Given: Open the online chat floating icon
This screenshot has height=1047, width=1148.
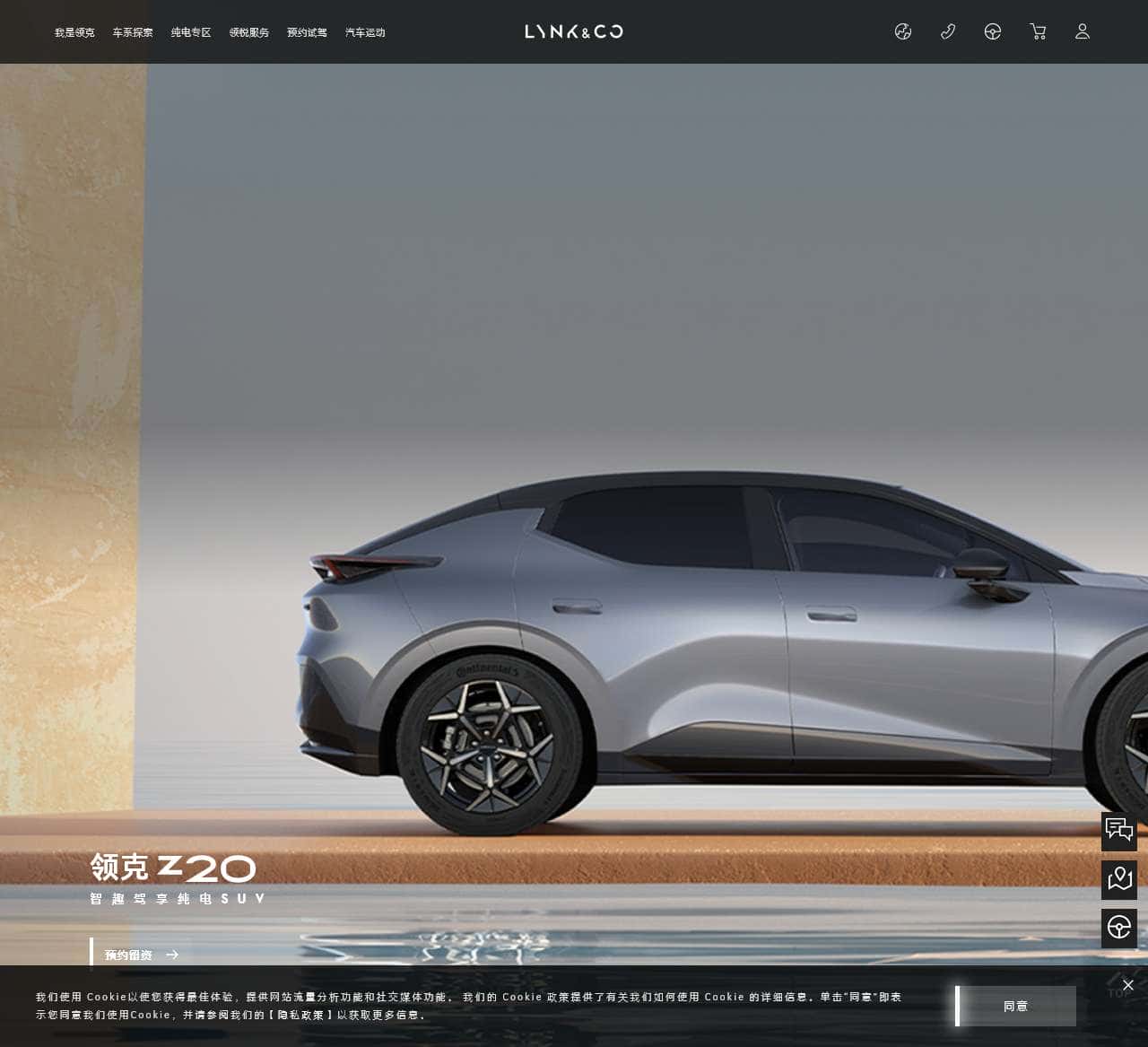Looking at the screenshot, I should [1119, 832].
